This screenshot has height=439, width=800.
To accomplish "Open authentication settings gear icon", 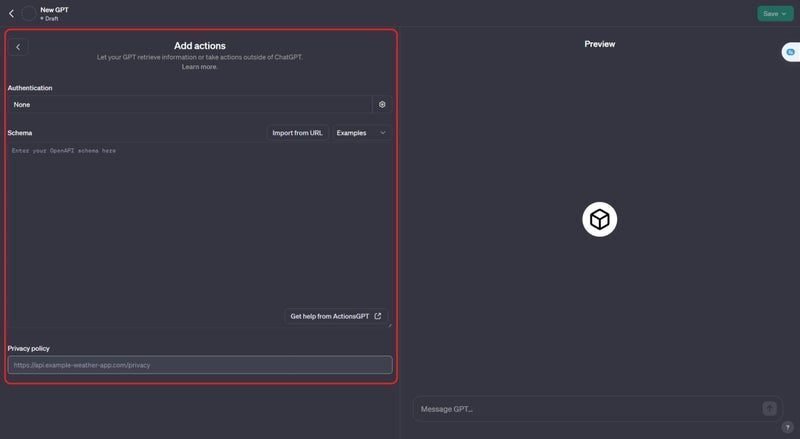I will coord(382,105).
